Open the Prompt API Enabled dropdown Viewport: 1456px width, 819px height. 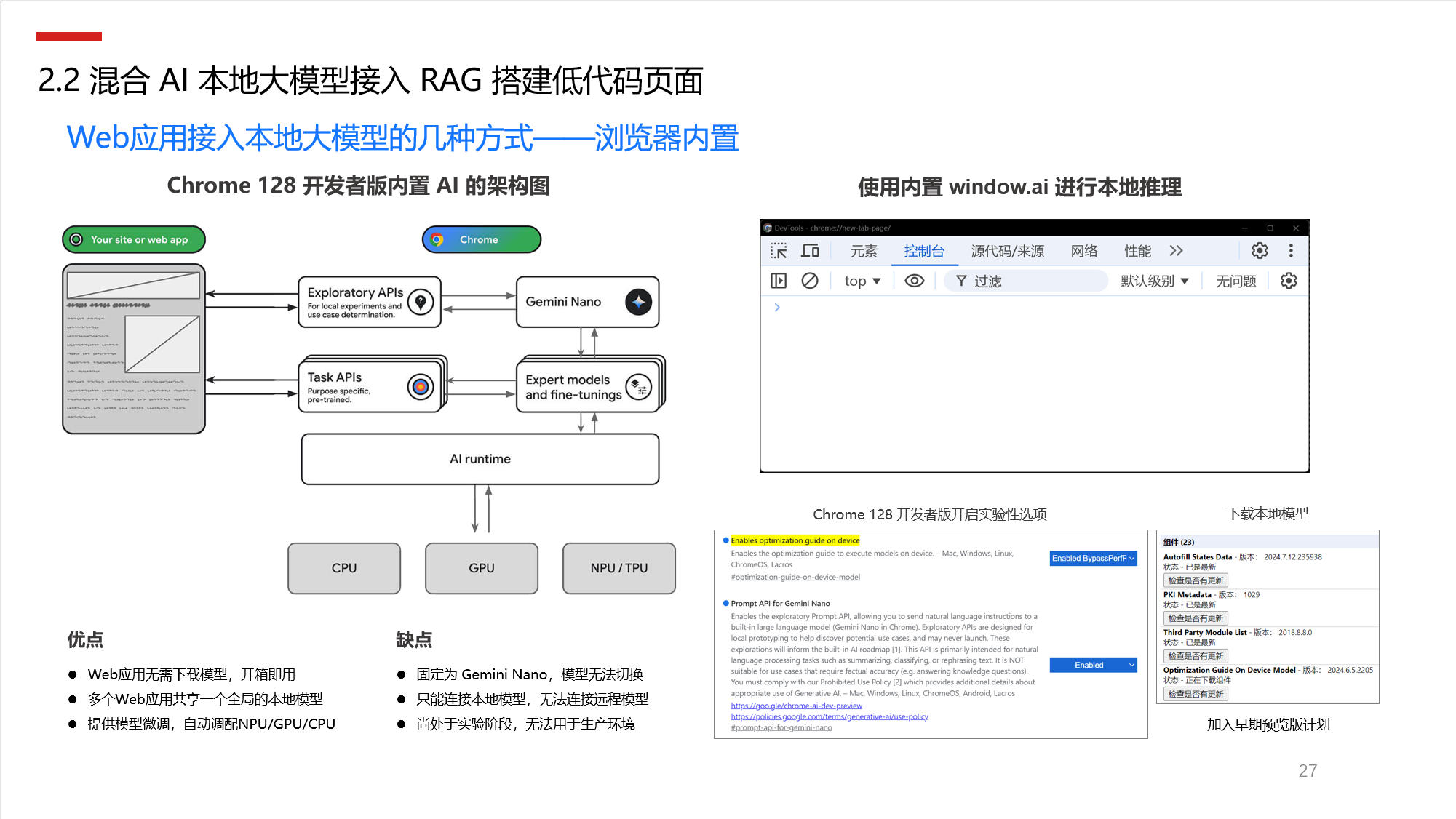[1093, 665]
